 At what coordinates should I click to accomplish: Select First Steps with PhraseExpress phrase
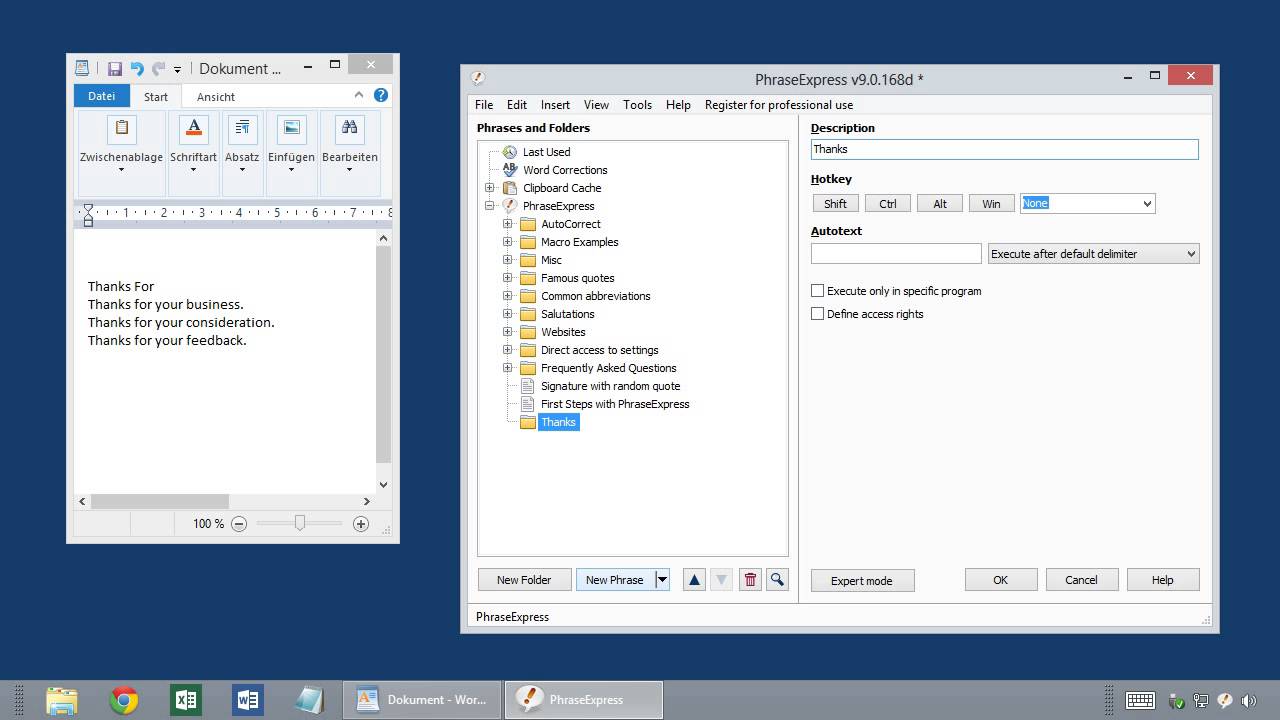[x=615, y=404]
